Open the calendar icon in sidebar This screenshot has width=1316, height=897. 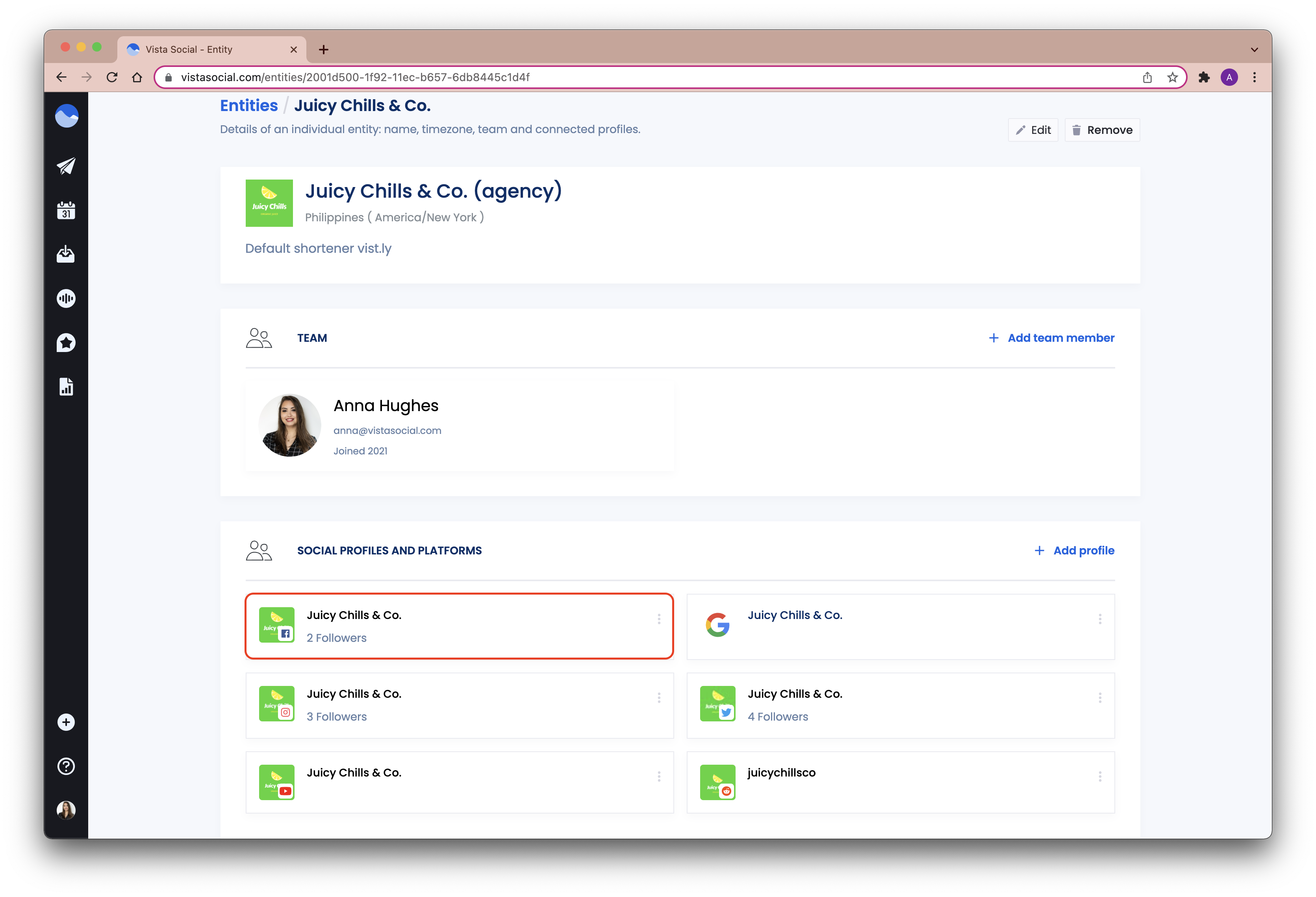(x=66, y=210)
